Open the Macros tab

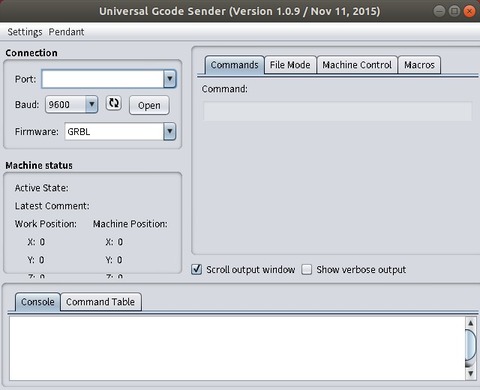click(x=419, y=65)
